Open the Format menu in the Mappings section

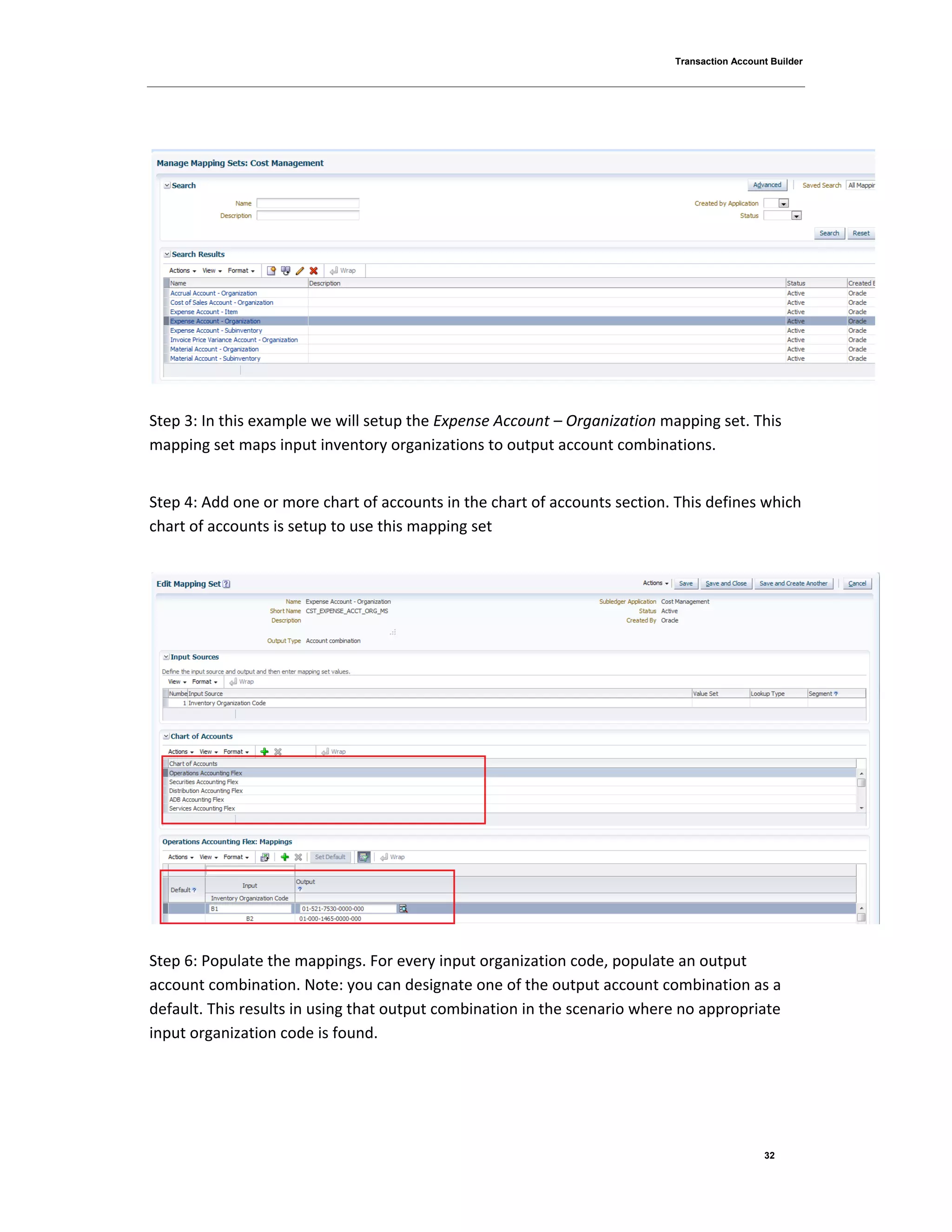(236, 857)
